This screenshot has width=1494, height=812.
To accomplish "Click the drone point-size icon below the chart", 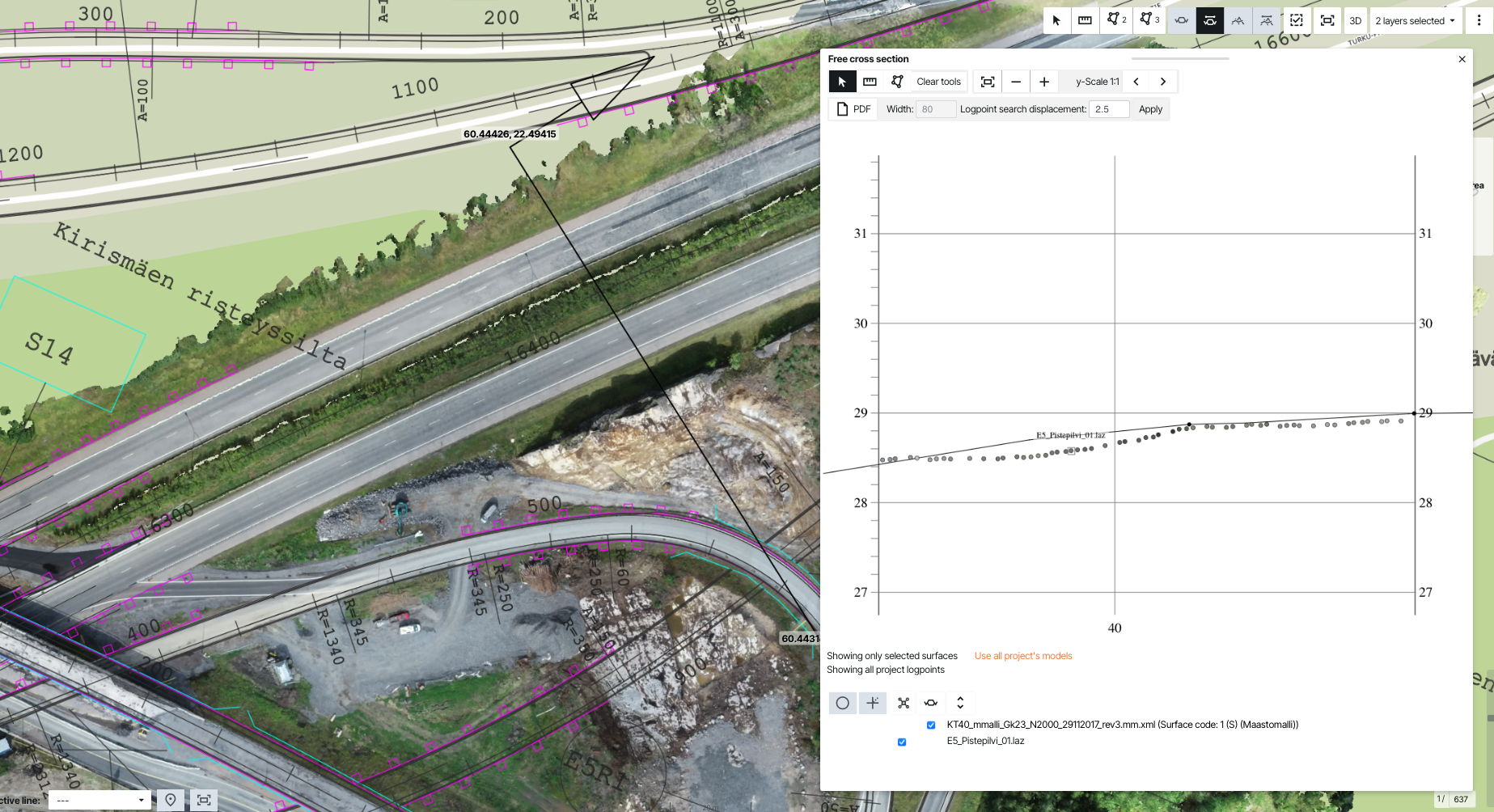I will (904, 703).
